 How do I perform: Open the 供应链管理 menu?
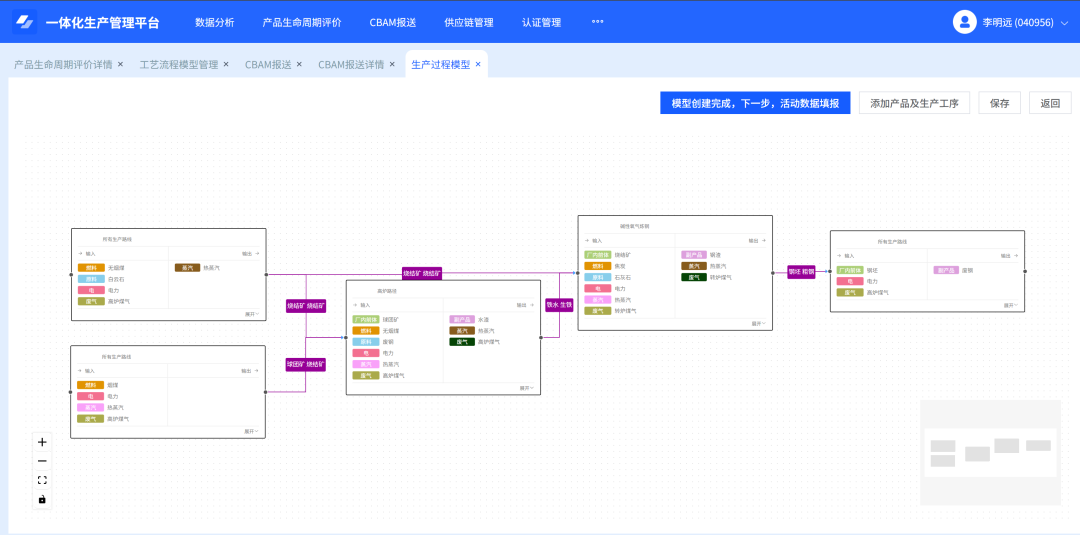click(x=468, y=22)
